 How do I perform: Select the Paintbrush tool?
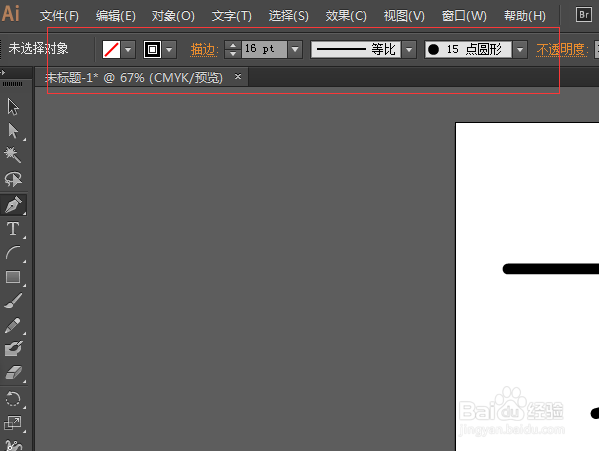tap(13, 301)
